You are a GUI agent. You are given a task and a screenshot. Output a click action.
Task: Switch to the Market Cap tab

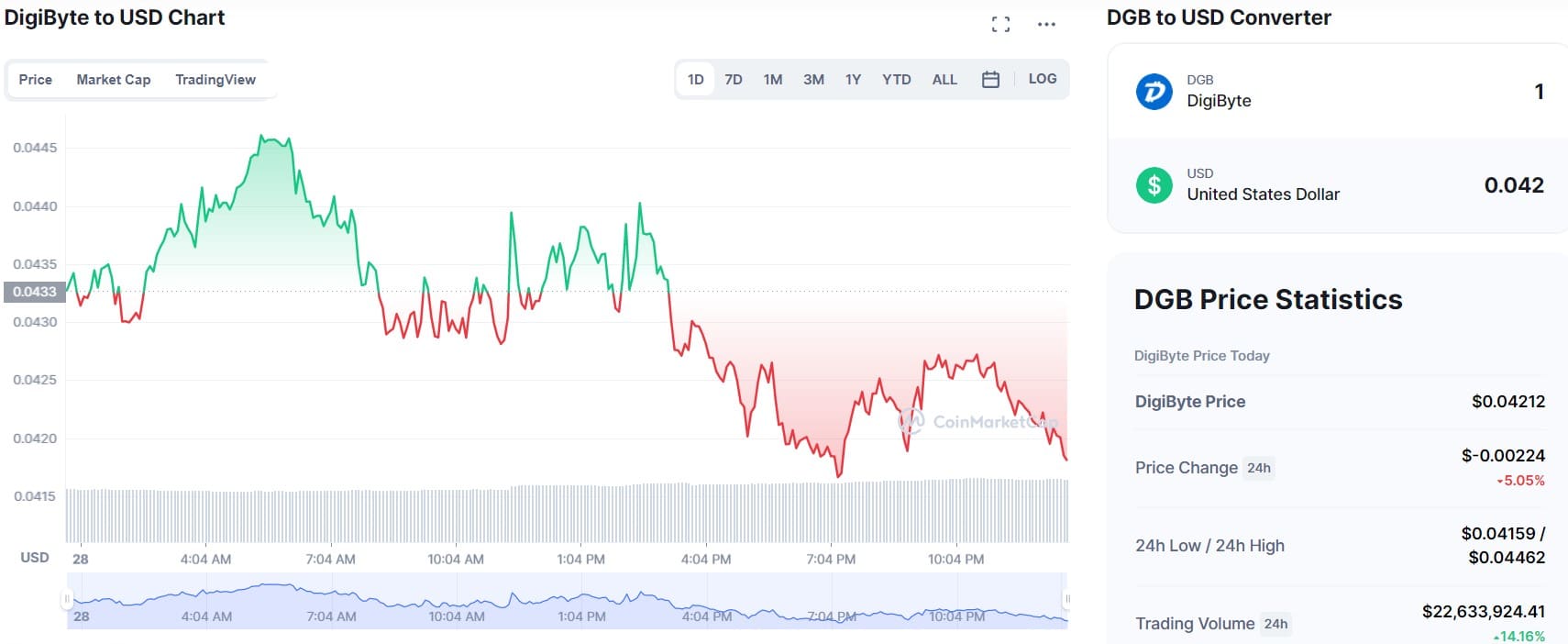click(x=114, y=80)
